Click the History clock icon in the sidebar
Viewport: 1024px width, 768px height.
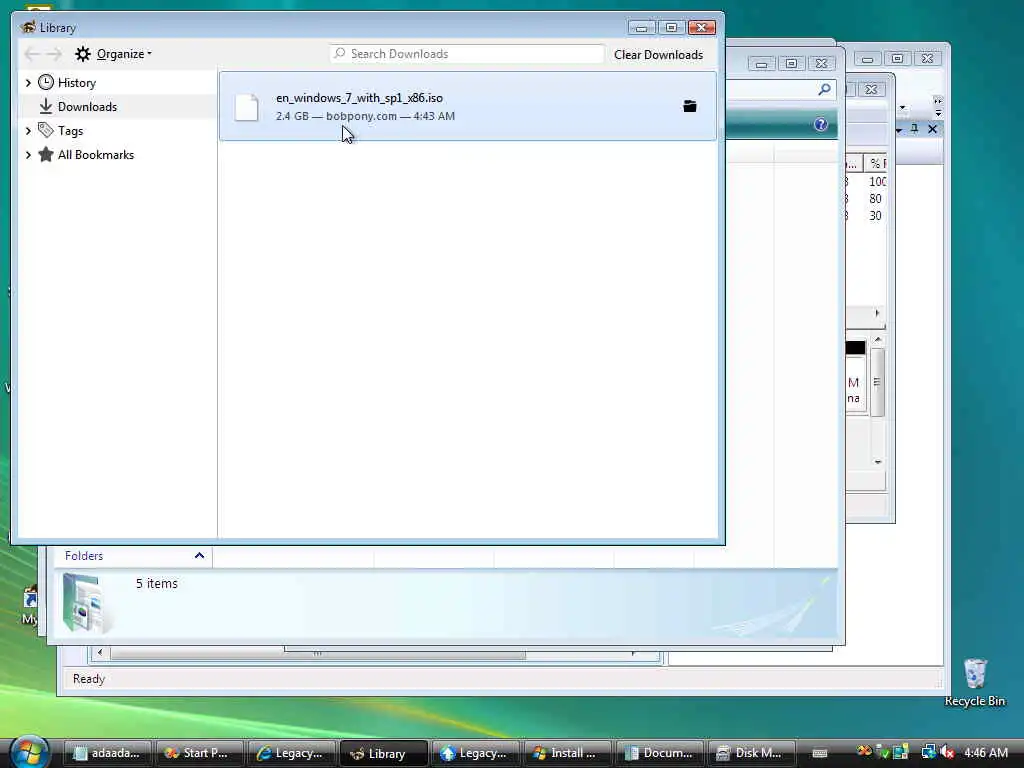pyautogui.click(x=46, y=82)
